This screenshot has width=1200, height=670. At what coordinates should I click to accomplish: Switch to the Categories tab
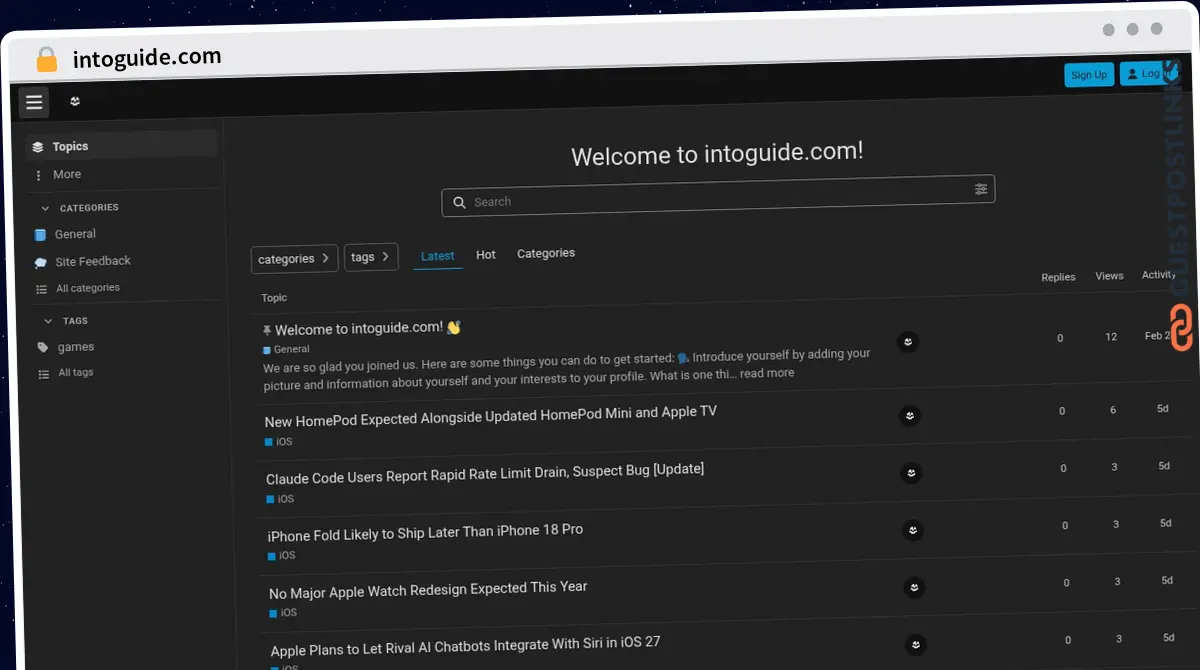tap(546, 253)
